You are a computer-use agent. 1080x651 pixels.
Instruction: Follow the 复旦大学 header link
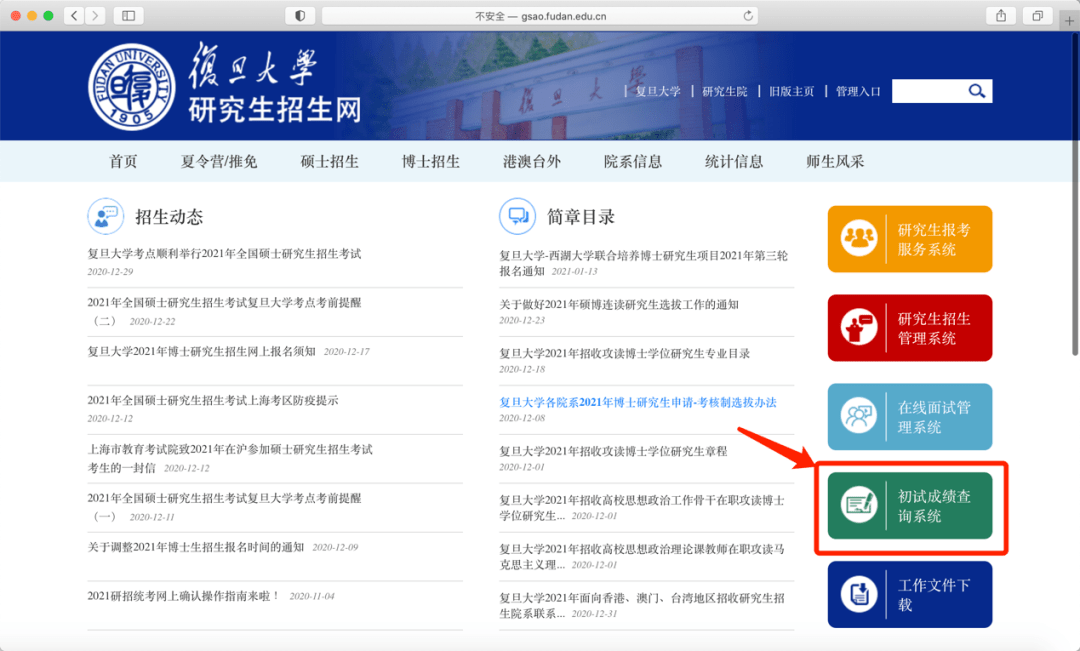658,91
